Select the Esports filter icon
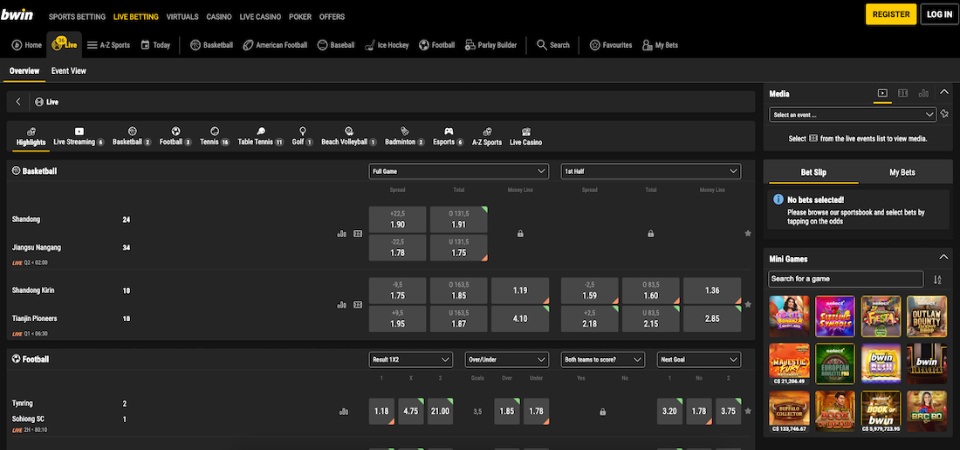The height and width of the screenshot is (450, 960). tap(449, 131)
